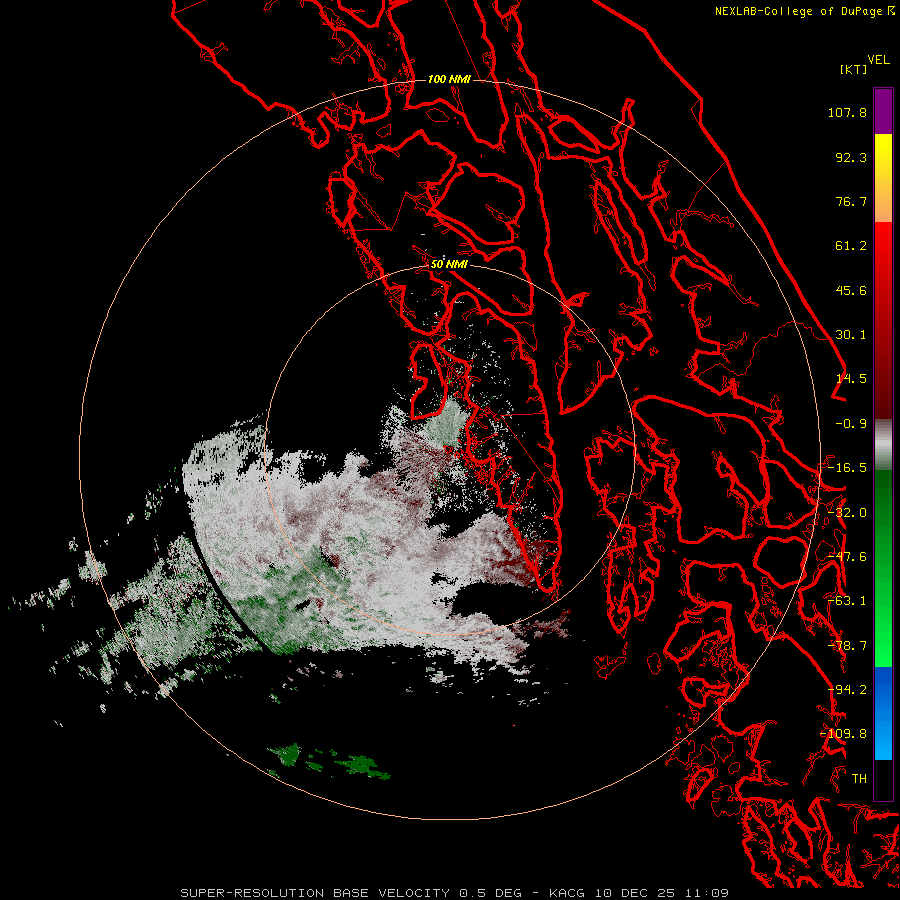Click the 92.3 velocity scale value
Screen dimensions: 900x900
851,157
